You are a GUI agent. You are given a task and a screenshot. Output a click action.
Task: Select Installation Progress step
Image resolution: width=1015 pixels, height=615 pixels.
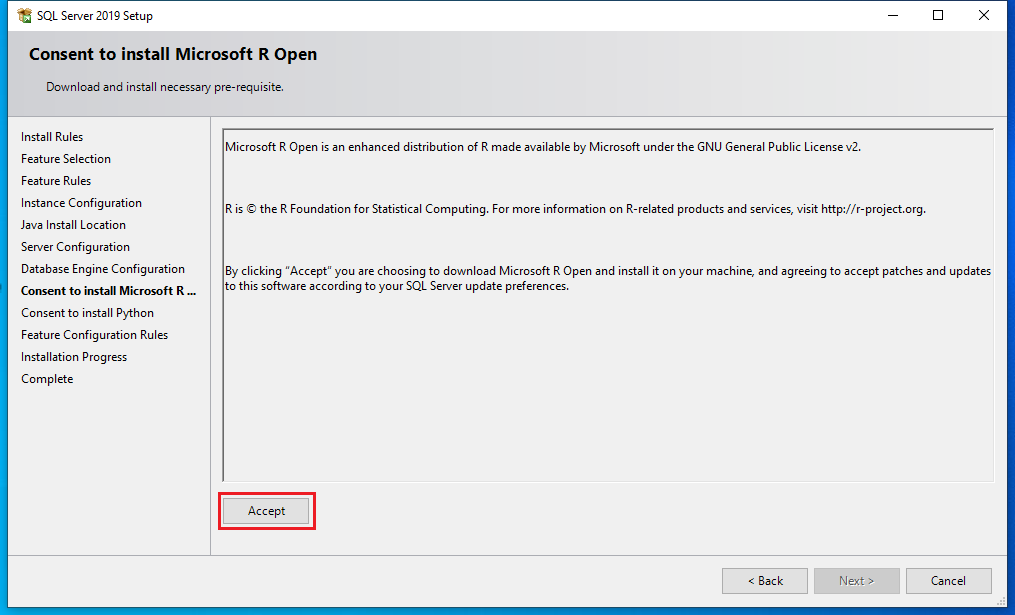click(74, 357)
